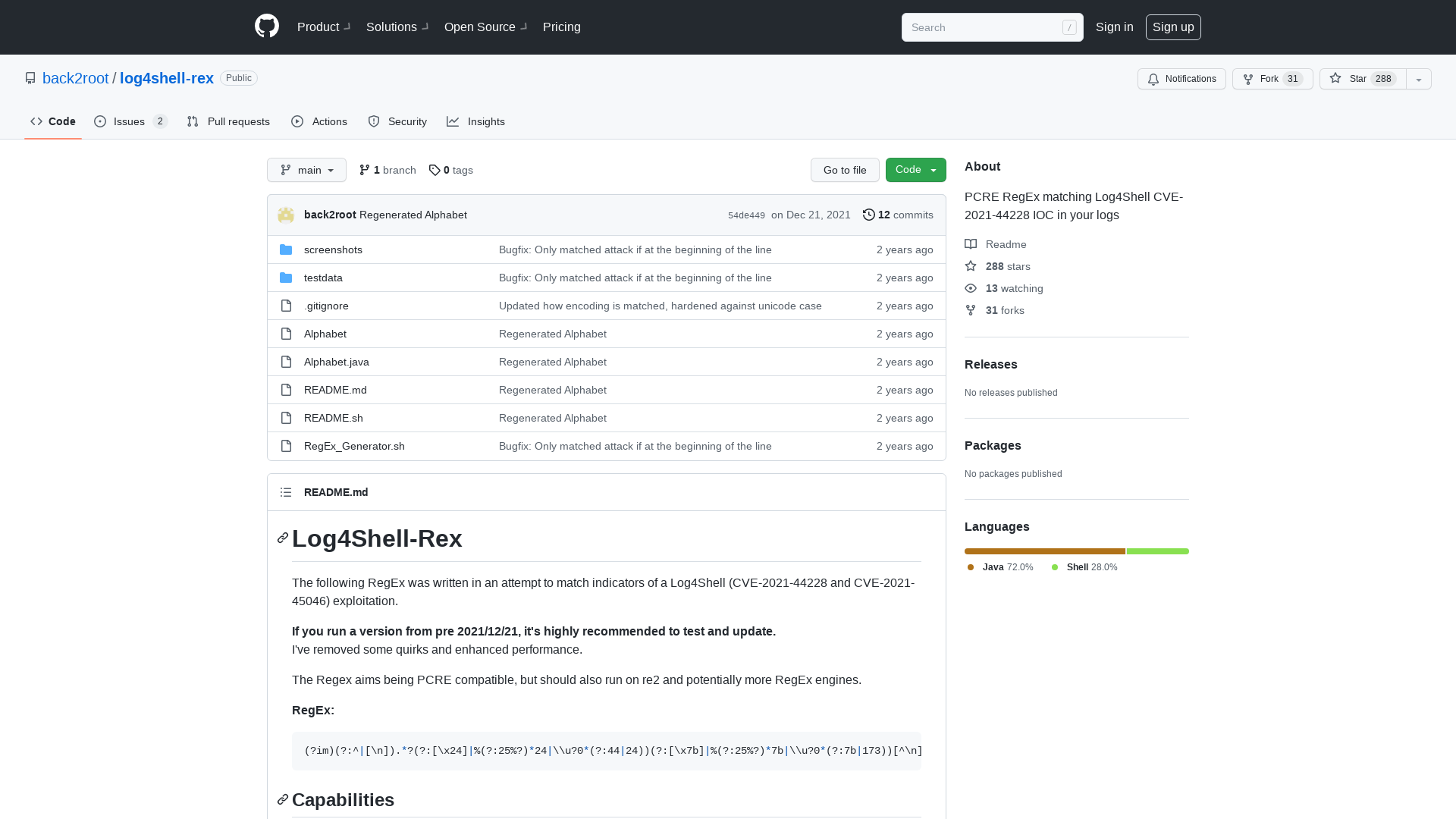Image resolution: width=1456 pixels, height=819 pixels.
Task: Star the log4shell-rex repository
Action: coord(1363,79)
